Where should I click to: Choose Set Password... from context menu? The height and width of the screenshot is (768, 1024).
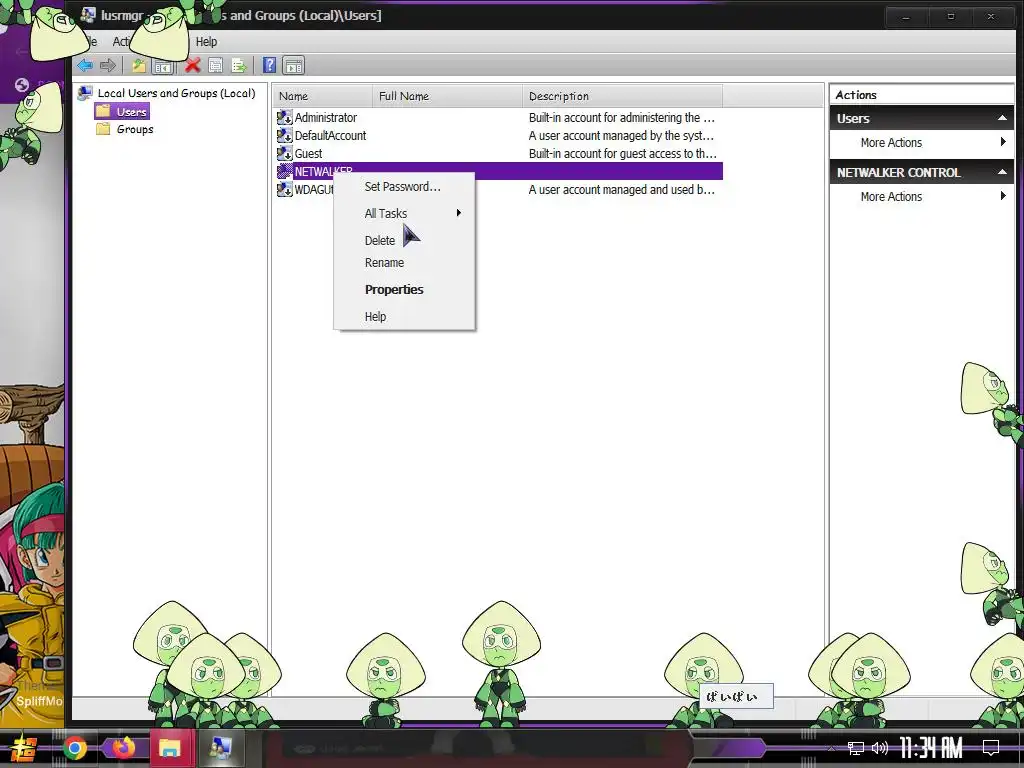coord(403,187)
